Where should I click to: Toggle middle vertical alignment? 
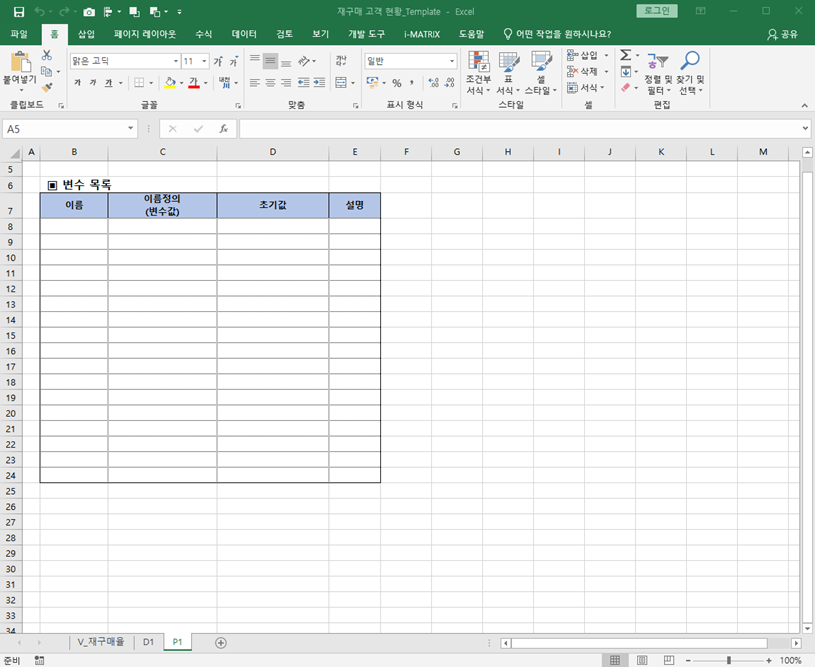coord(270,61)
